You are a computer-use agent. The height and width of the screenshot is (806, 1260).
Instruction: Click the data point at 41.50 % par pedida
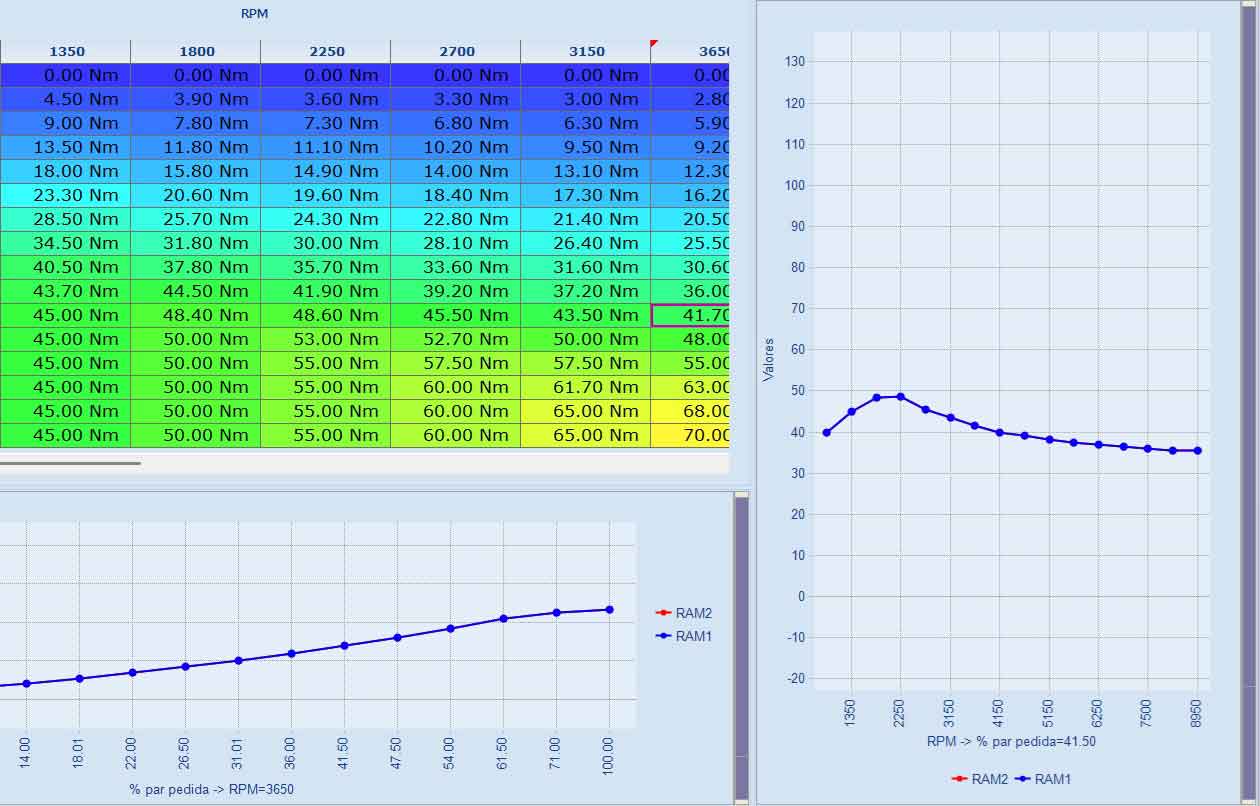[344, 645]
